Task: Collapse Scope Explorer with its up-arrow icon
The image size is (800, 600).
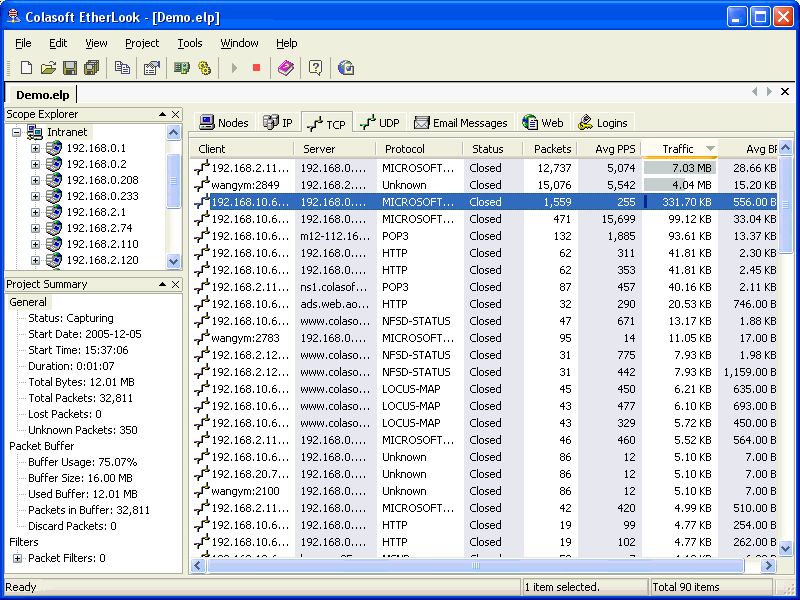Action: (162, 114)
